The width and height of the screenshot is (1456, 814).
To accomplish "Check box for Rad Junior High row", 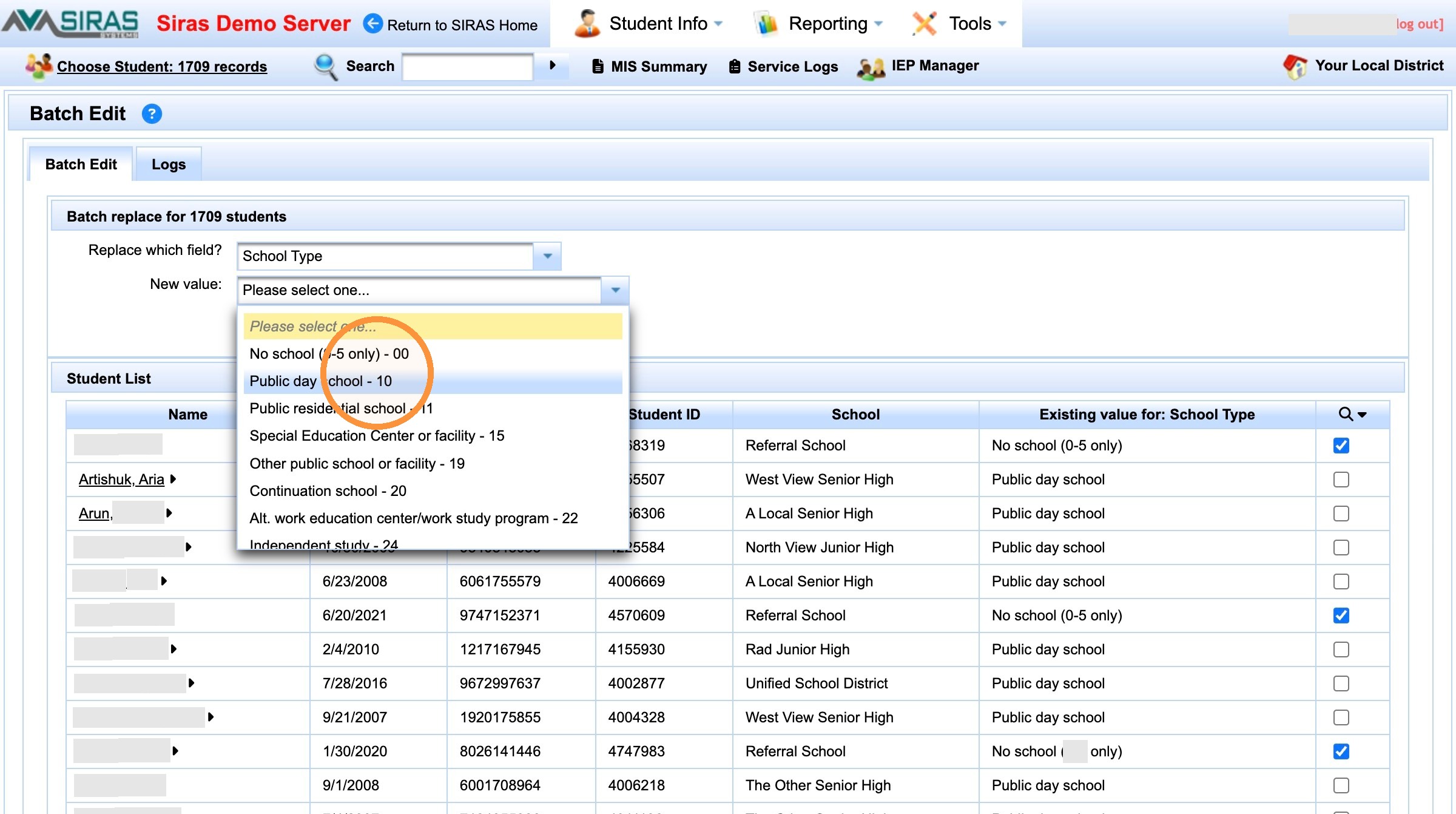I will tap(1341, 650).
